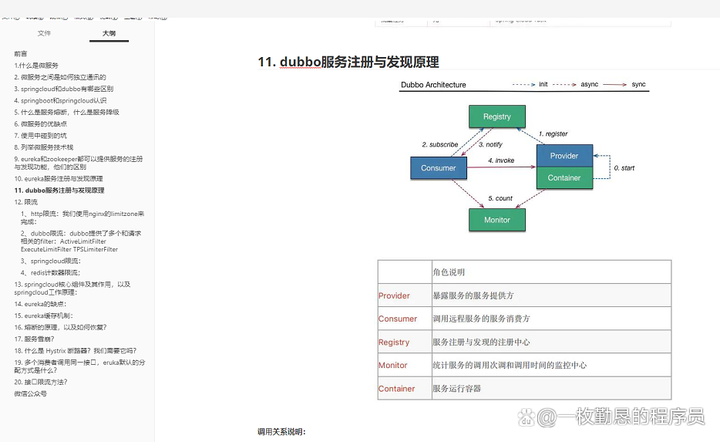Click the '4. invoke' diagram label
The image size is (720, 442).
501,161
